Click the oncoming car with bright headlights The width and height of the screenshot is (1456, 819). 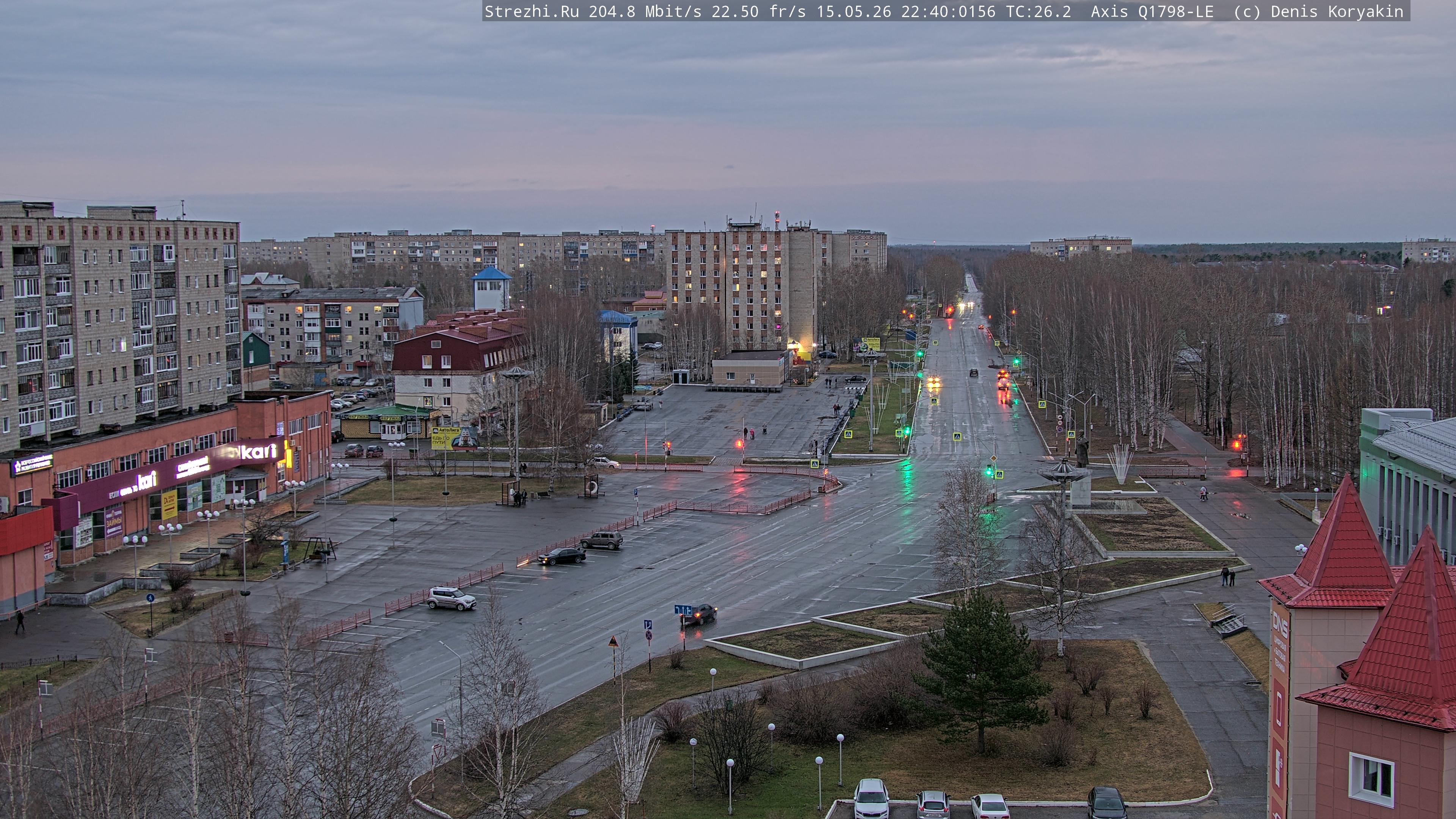pyautogui.click(x=933, y=383)
